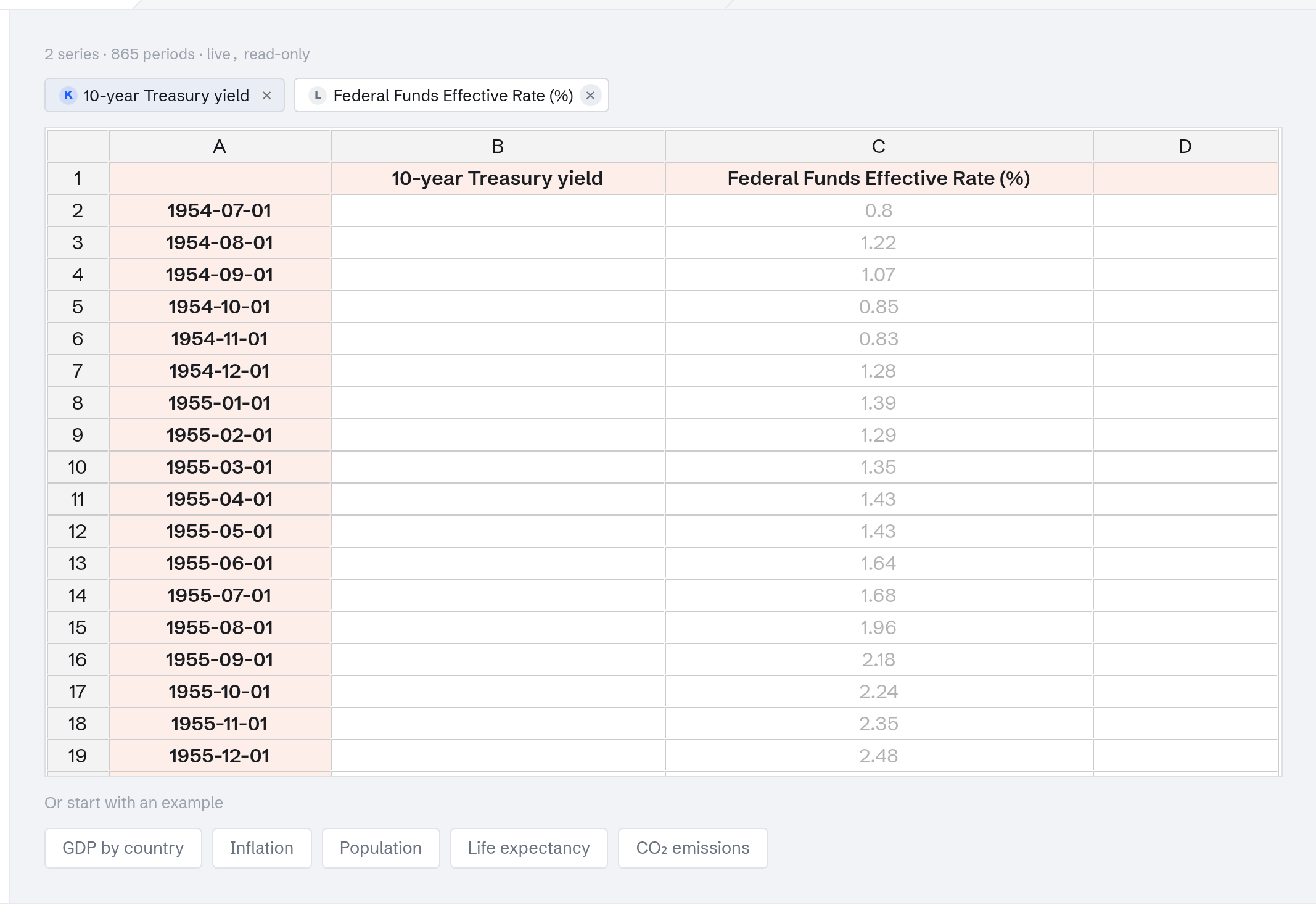This screenshot has width=1316, height=913.
Task: Click date cell 1955-04-01
Action: 220,500
